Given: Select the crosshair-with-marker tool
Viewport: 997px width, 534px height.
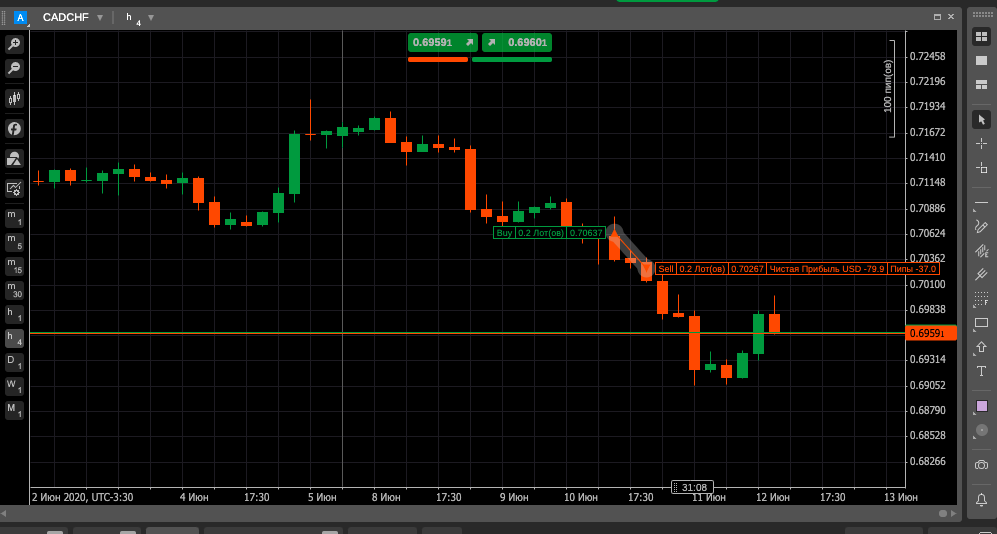Looking at the screenshot, I should [x=981, y=168].
